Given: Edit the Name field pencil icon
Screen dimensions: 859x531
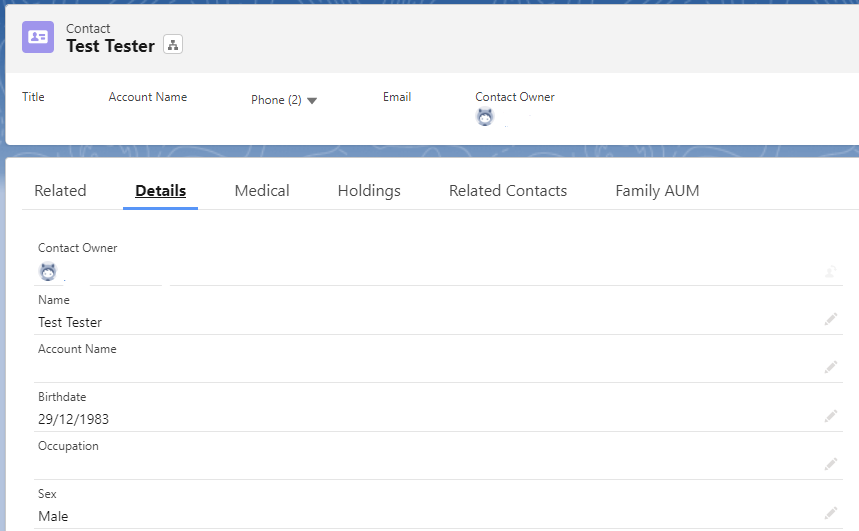Looking at the screenshot, I should click(830, 319).
